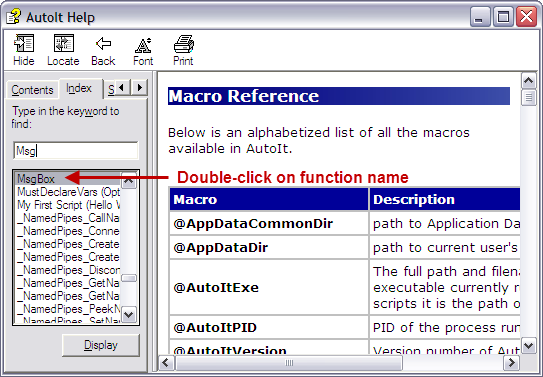This screenshot has height=377, width=543.
Task: Click the @AutoItExe macro cell
Action: [x=269, y=287]
